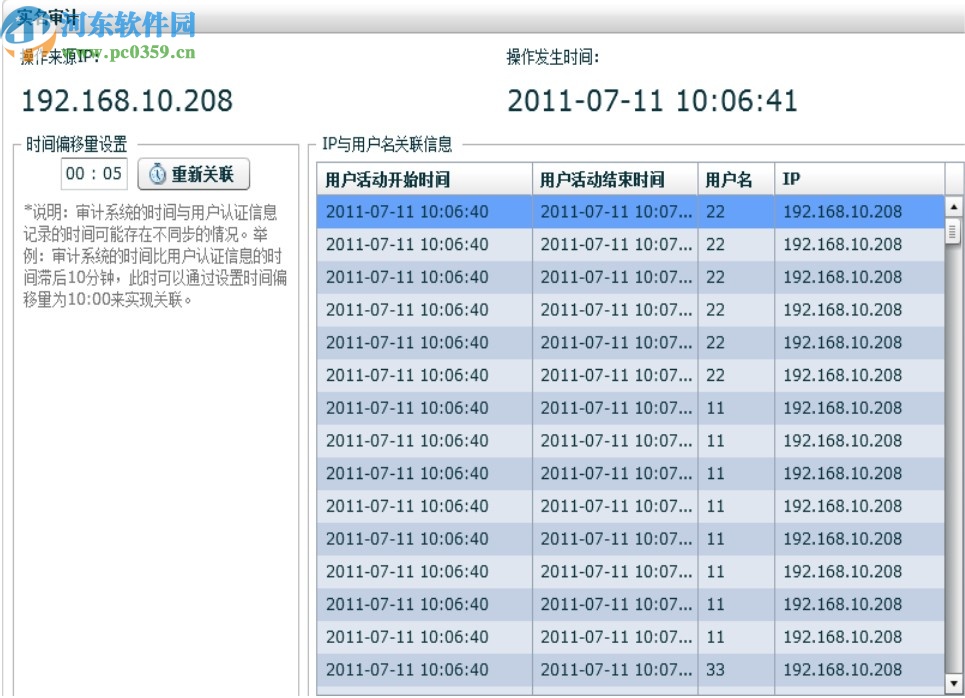Click inside the 00:05 time offset field
This screenshot has height=698, width=965.
click(x=95, y=173)
